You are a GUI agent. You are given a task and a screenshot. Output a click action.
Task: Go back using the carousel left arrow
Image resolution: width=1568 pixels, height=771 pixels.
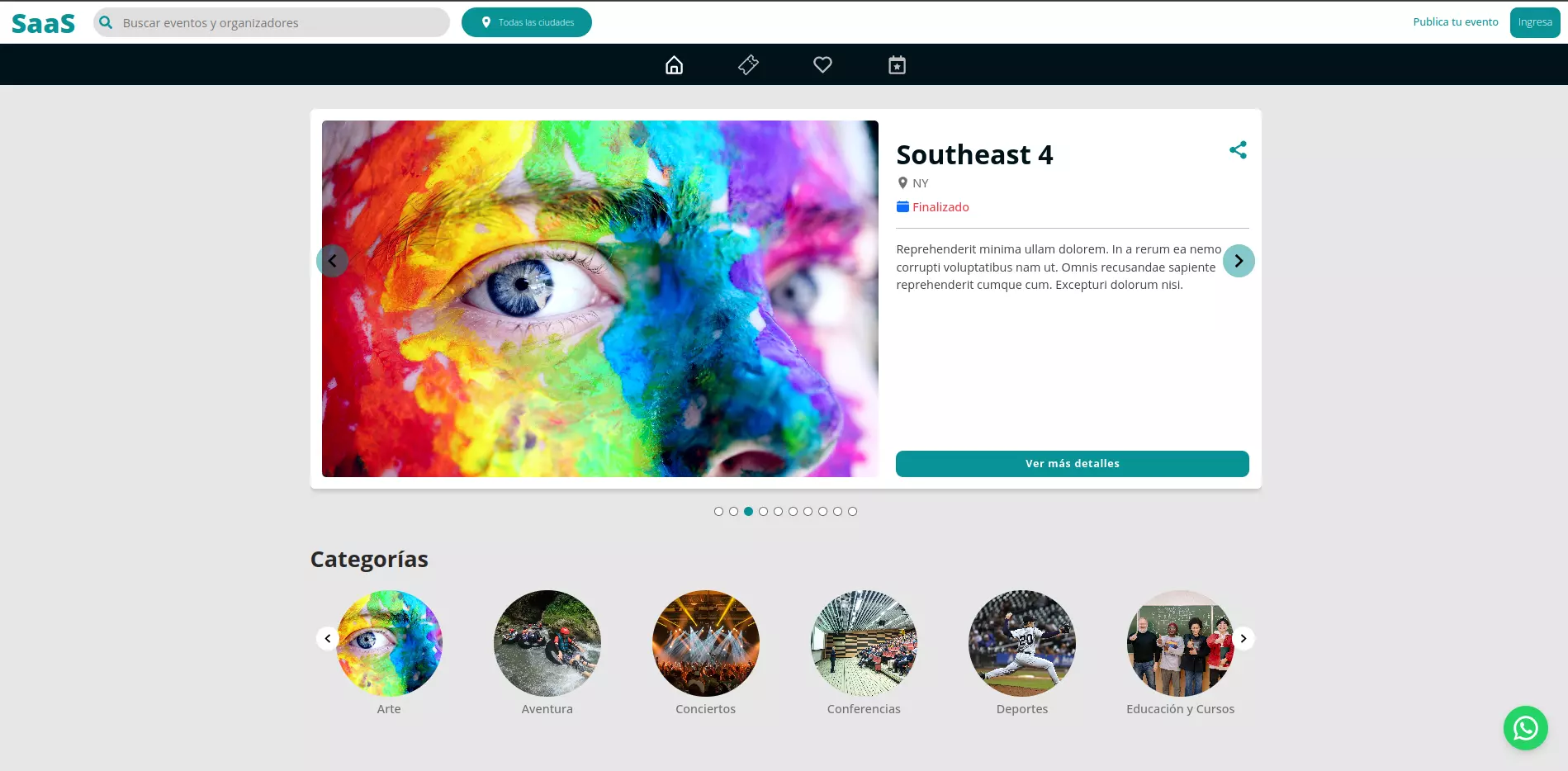pos(333,260)
